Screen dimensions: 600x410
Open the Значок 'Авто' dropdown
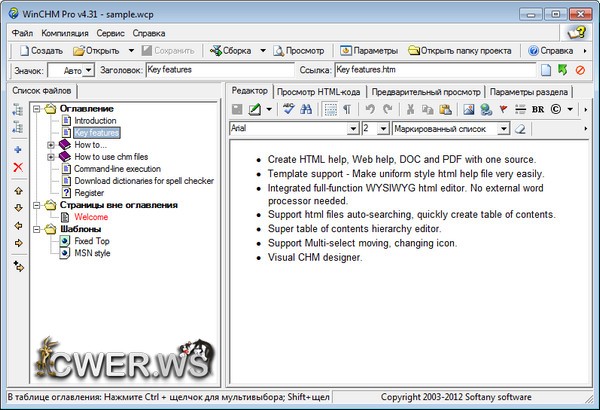(88, 70)
